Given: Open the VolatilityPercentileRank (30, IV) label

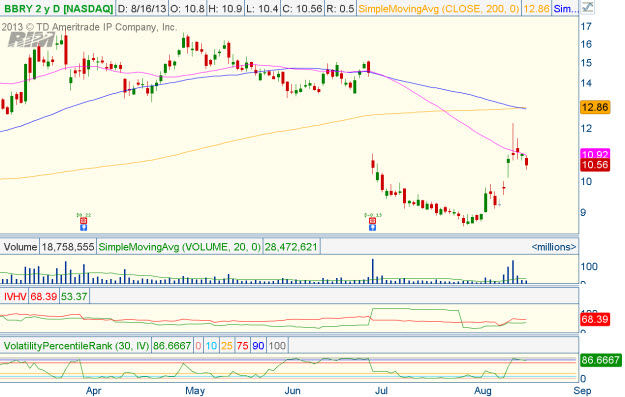Looking at the screenshot, I should (x=76, y=346).
